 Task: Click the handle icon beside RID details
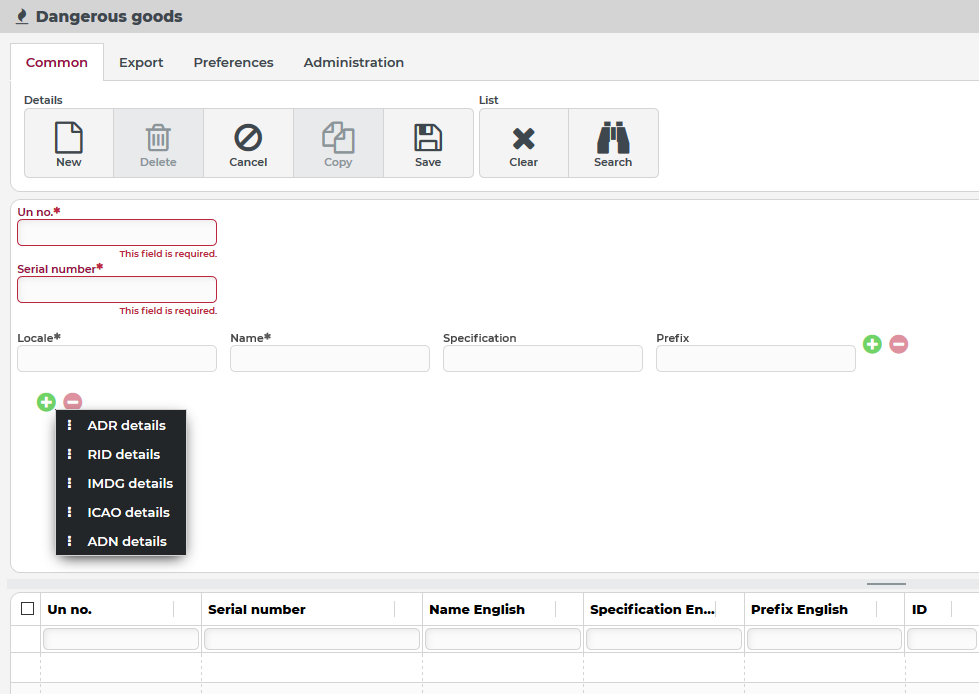(69, 454)
